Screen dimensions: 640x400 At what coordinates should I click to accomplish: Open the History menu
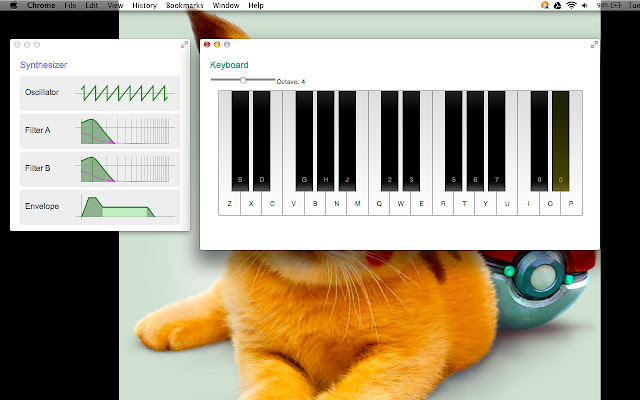coord(144,5)
